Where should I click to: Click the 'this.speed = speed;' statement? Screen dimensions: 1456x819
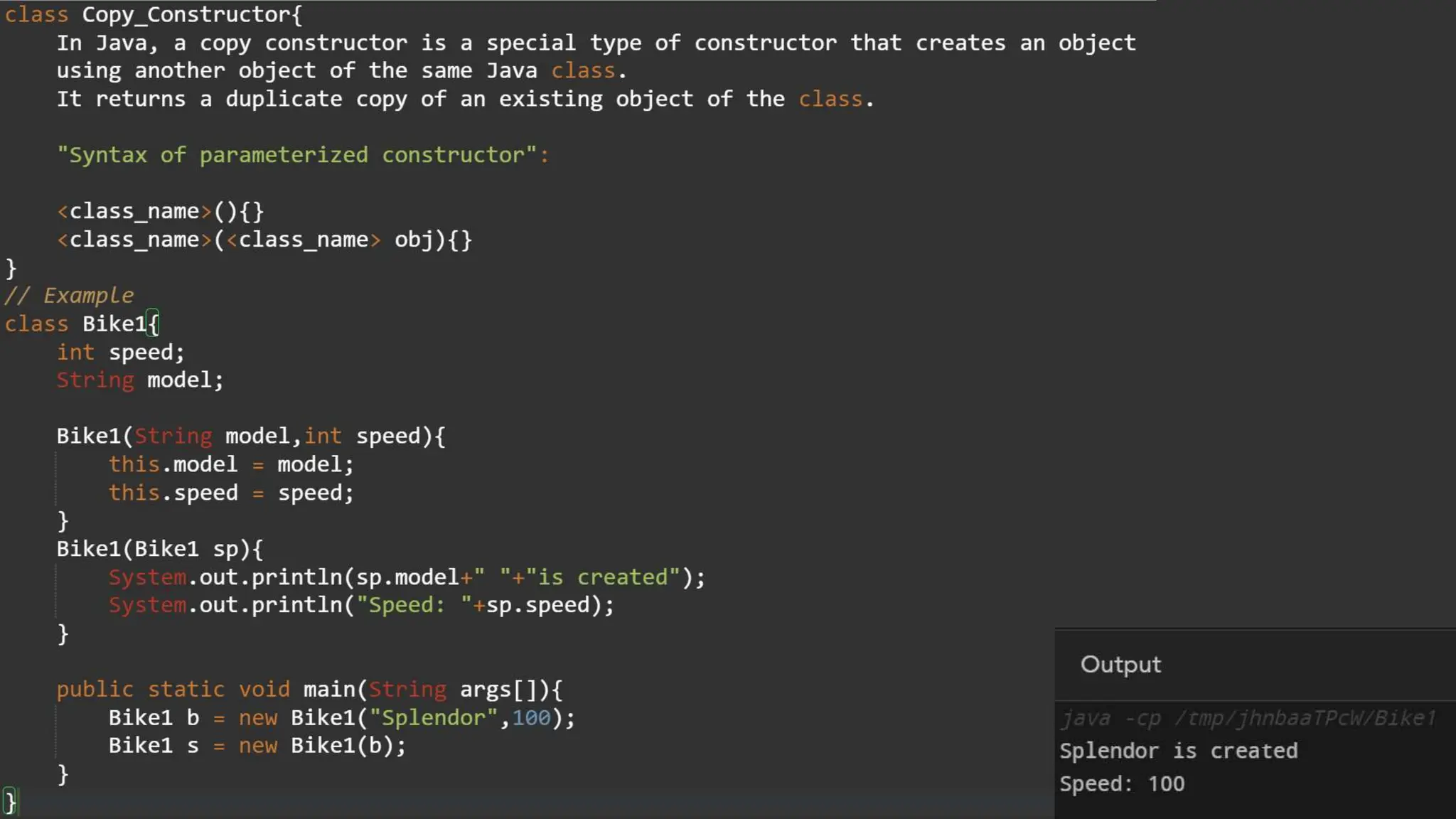(x=230, y=493)
